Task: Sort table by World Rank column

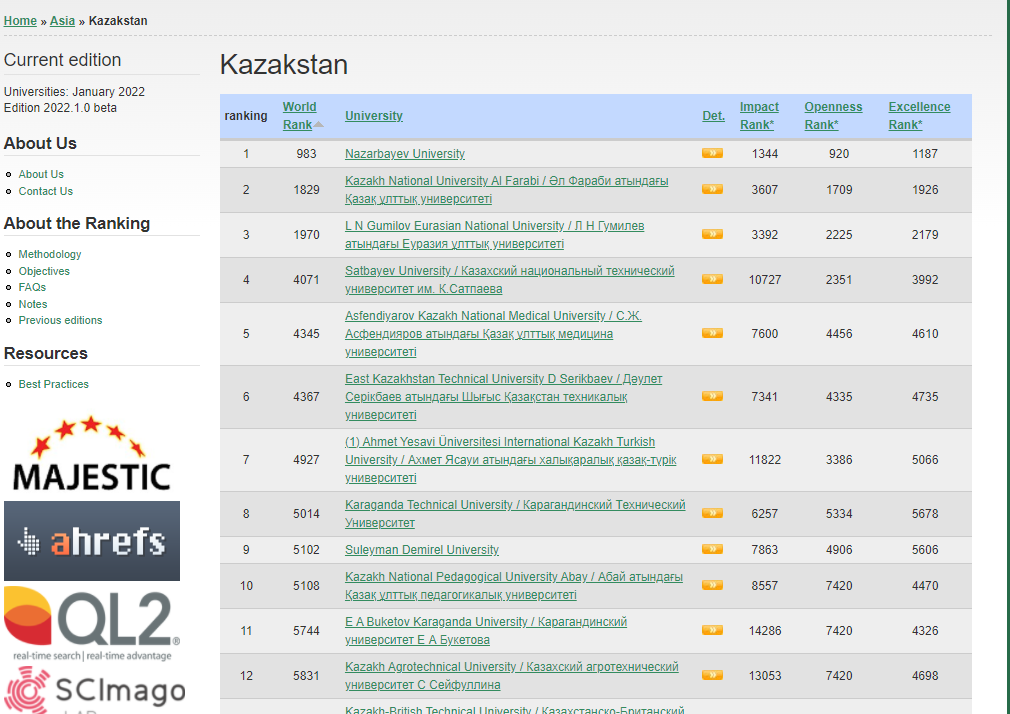Action: click(x=299, y=116)
